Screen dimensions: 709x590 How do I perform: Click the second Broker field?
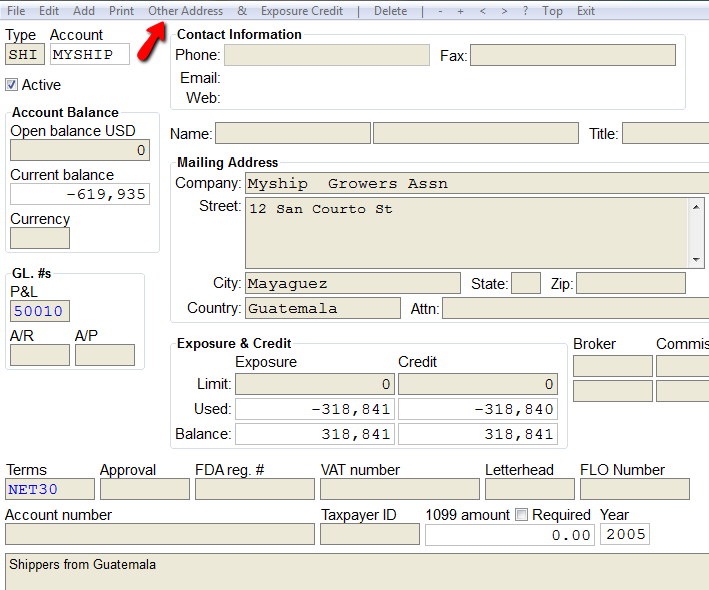[613, 391]
